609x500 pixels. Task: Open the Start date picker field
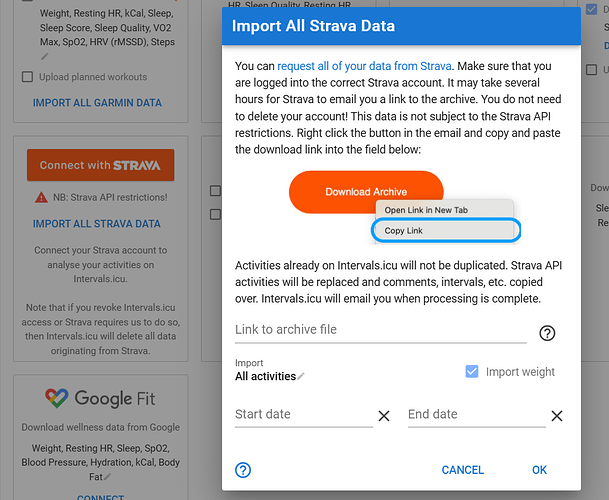tap(304, 415)
